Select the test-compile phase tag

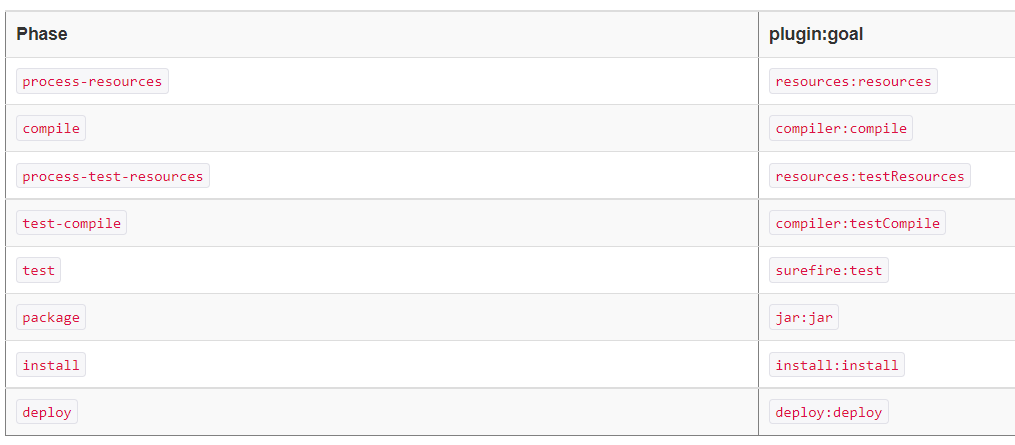tap(71, 223)
